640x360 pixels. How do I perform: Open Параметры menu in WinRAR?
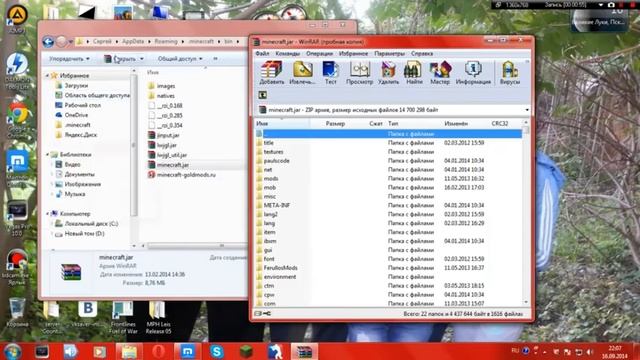click(389, 53)
